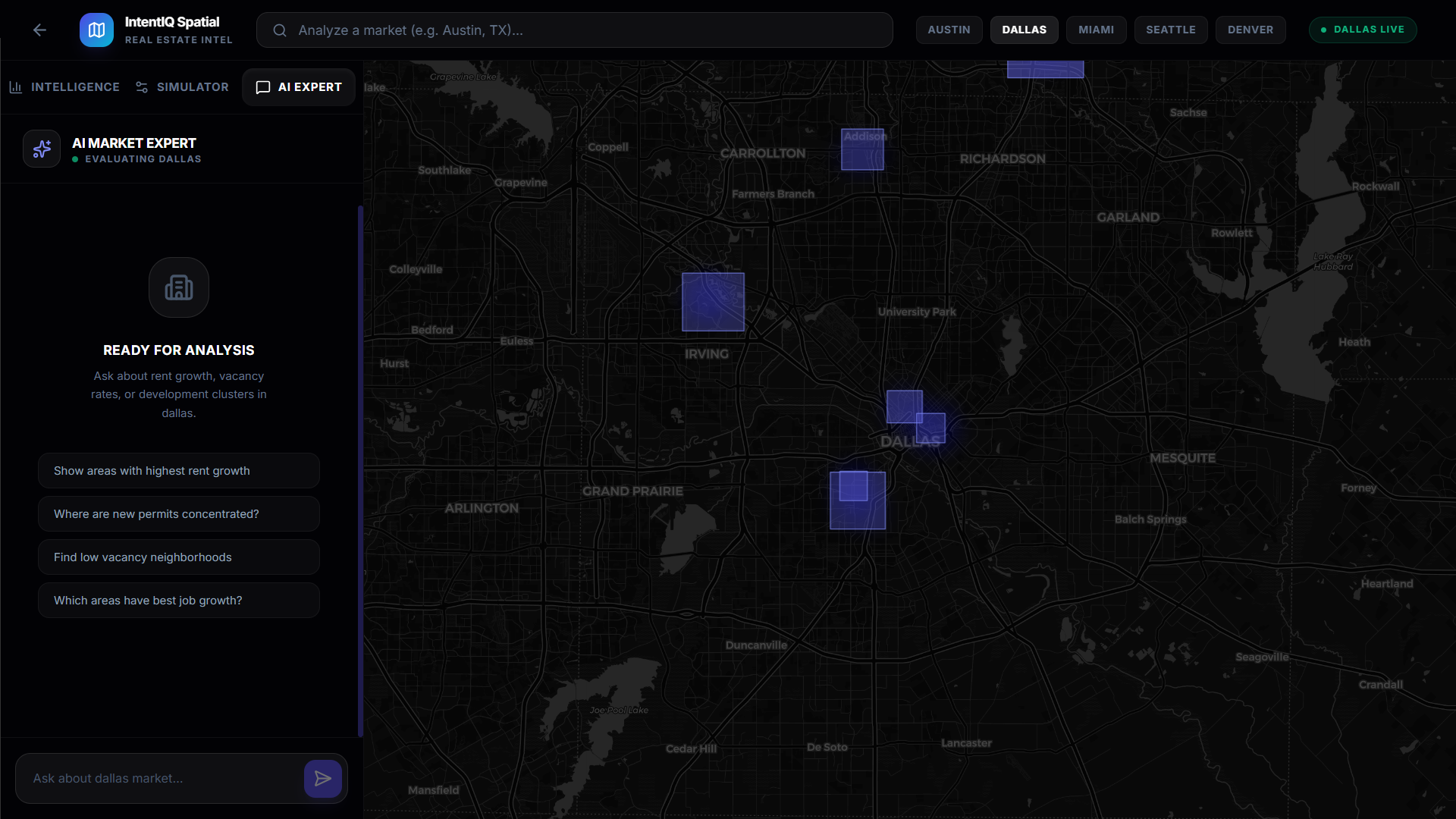Click Show areas with highest rent growth

(x=179, y=471)
